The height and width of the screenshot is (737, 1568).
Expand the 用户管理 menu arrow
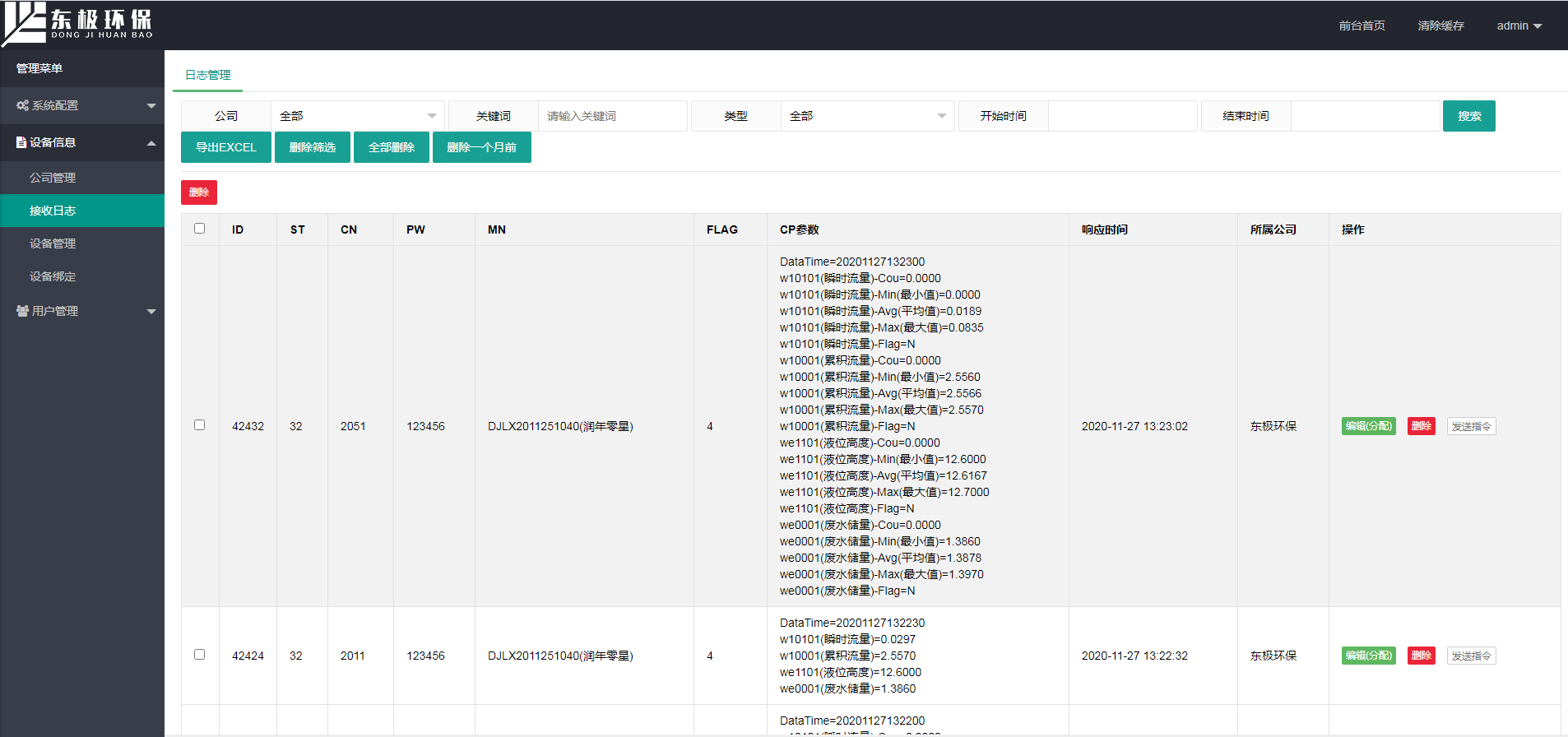151,311
